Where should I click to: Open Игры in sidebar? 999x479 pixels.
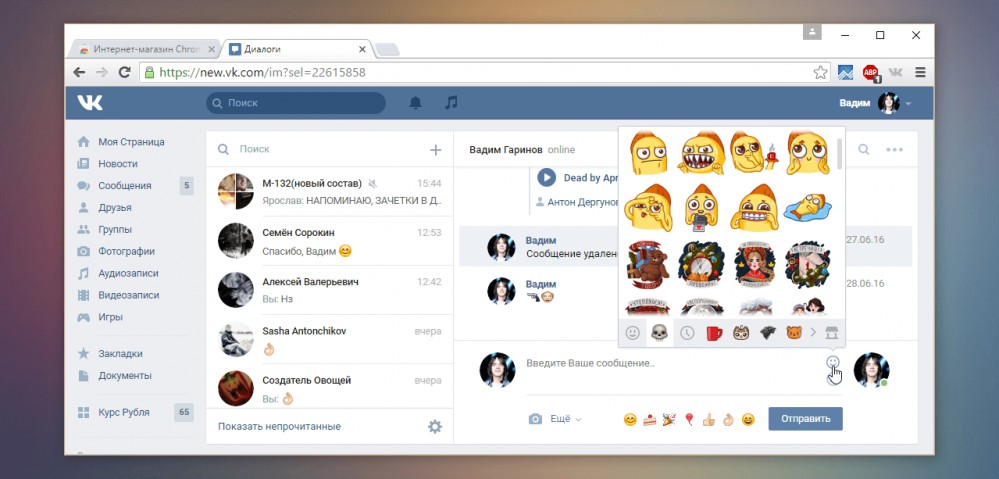(110, 317)
